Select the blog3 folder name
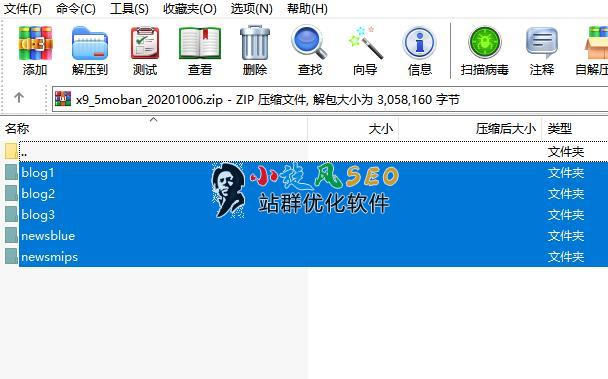The width and height of the screenshot is (608, 379). coord(38,215)
